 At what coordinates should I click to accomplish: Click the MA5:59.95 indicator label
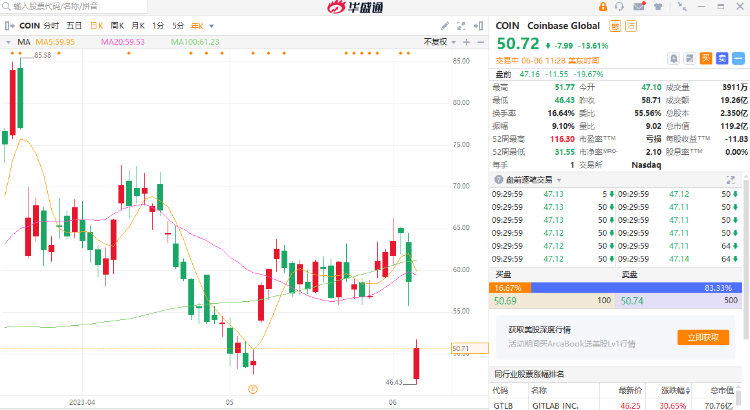tap(55, 42)
